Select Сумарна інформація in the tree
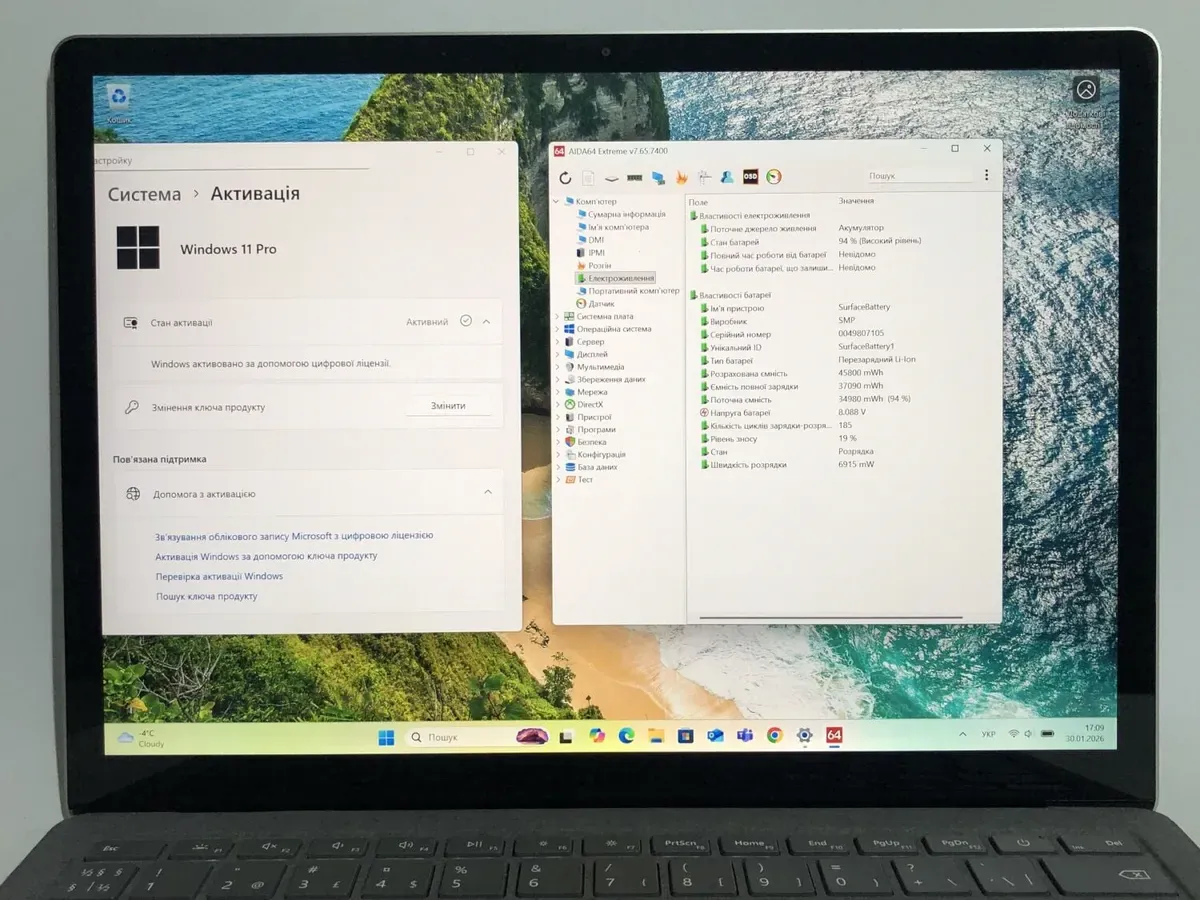Viewport: 1200px width, 900px height. (x=626, y=214)
